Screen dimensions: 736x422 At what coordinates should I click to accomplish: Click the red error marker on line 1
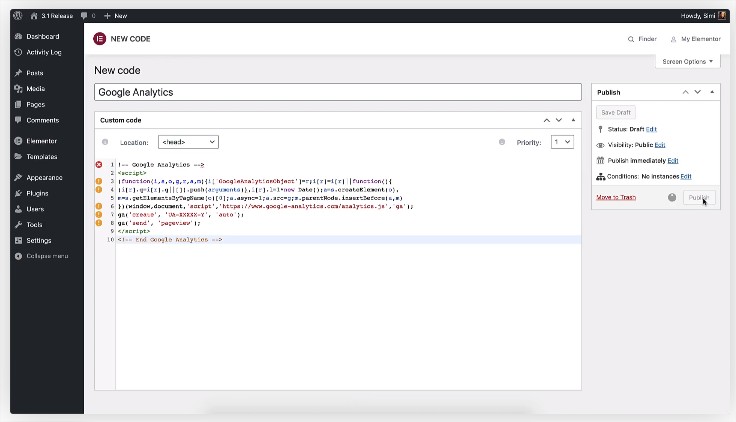coord(99,164)
